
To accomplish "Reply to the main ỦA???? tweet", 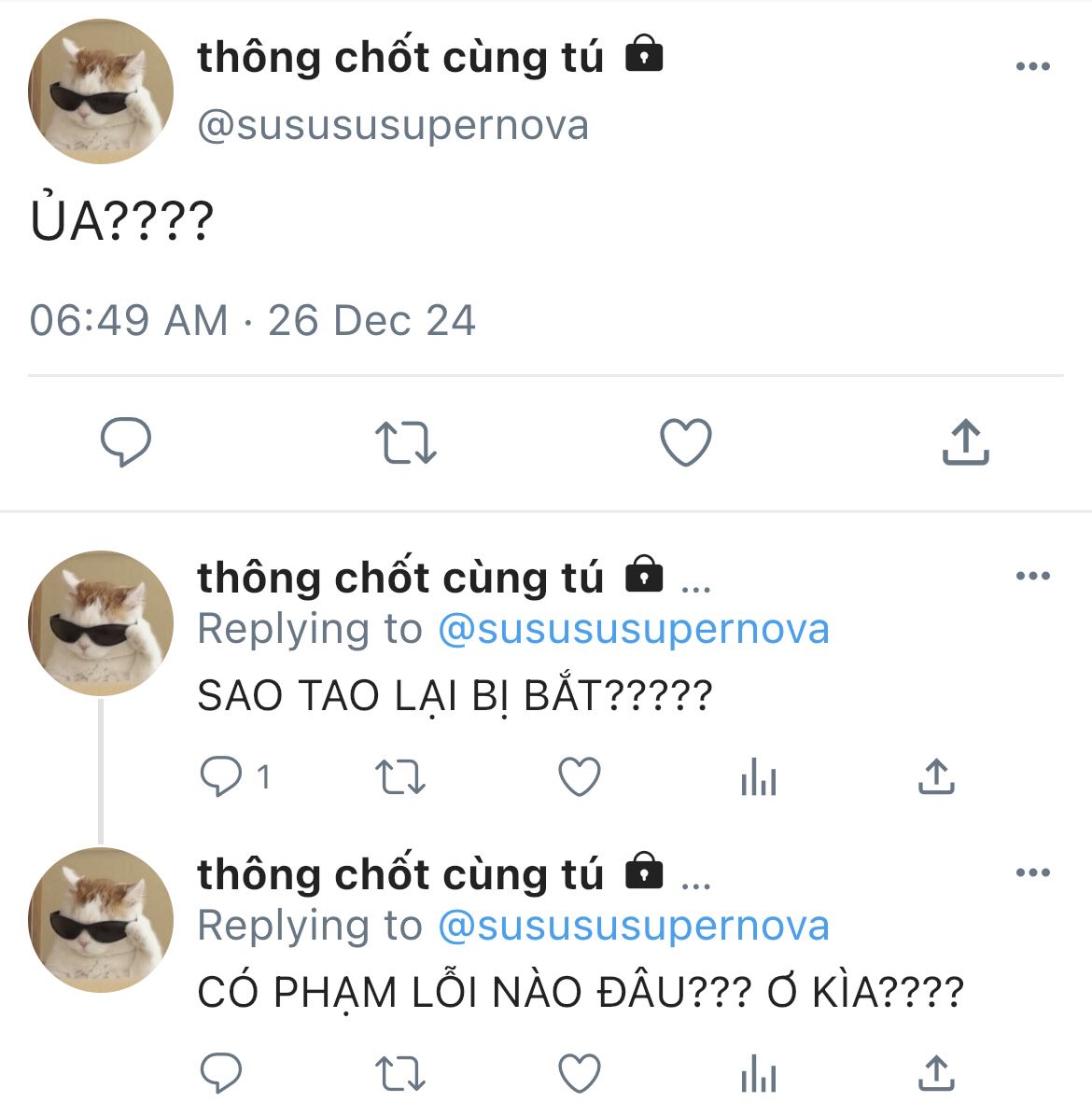I will pos(126,442).
